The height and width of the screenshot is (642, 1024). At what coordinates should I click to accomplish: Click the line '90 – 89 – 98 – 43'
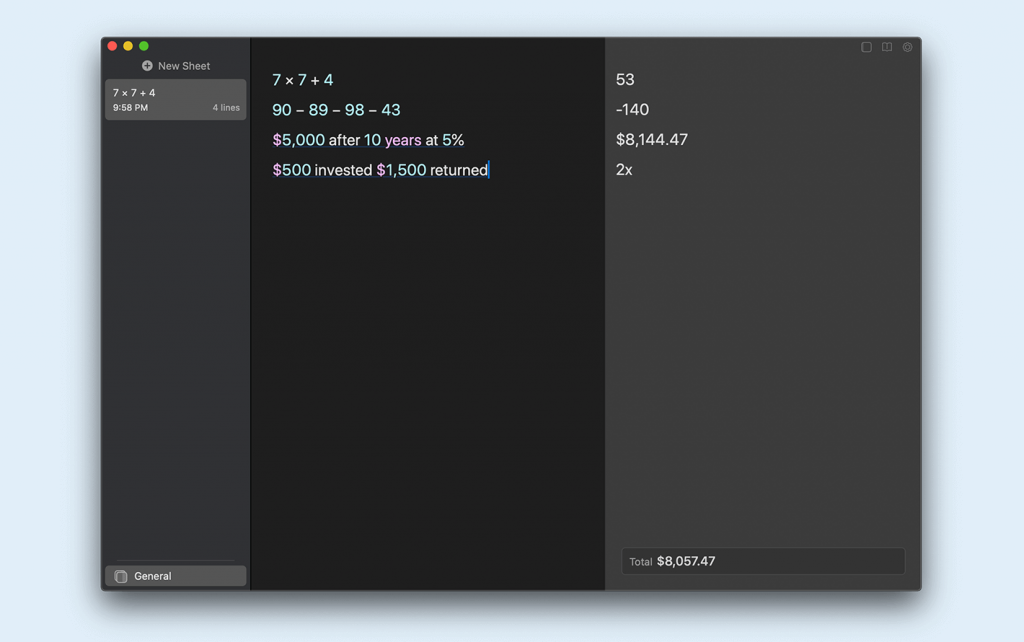click(336, 110)
